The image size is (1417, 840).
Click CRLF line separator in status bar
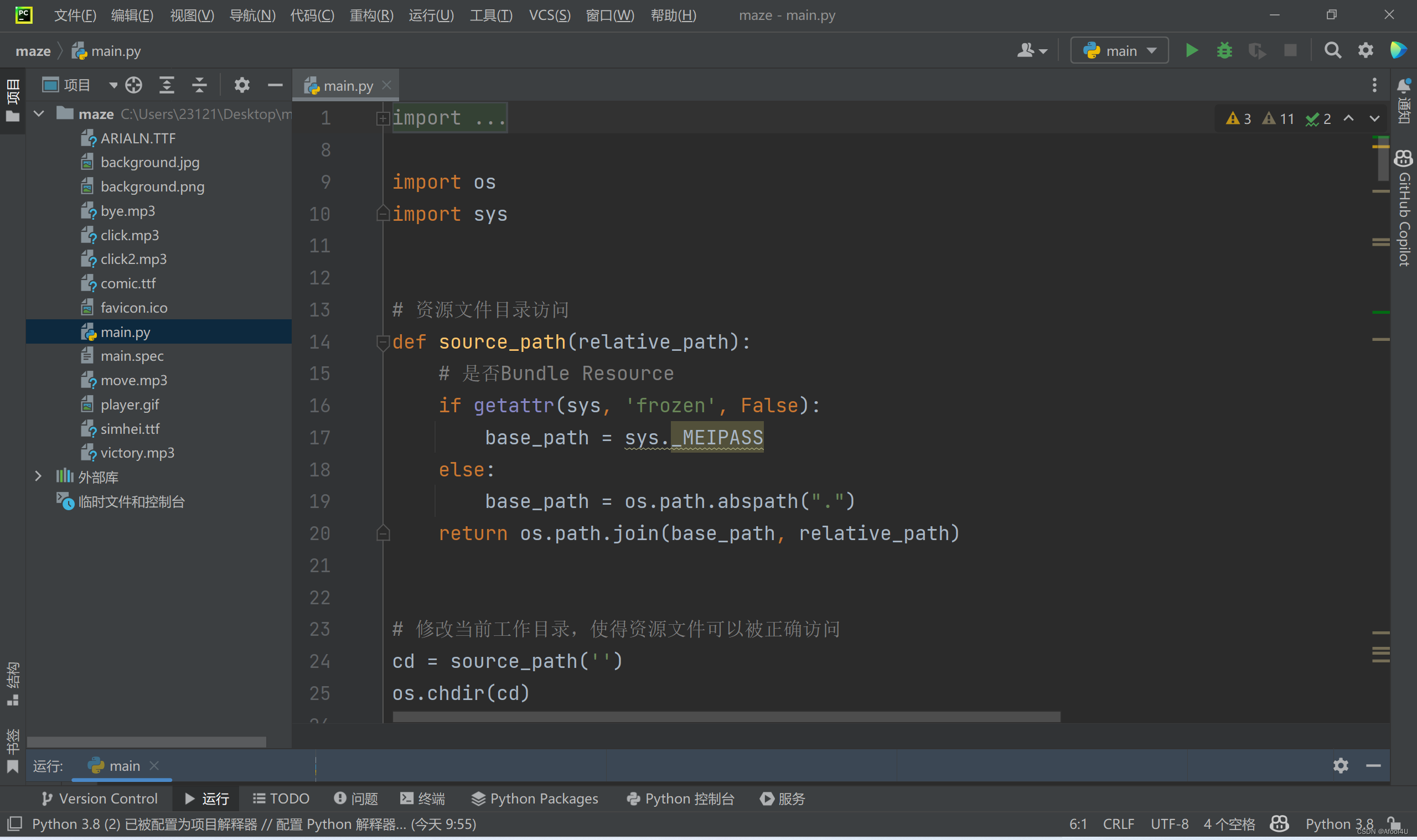point(1118,823)
